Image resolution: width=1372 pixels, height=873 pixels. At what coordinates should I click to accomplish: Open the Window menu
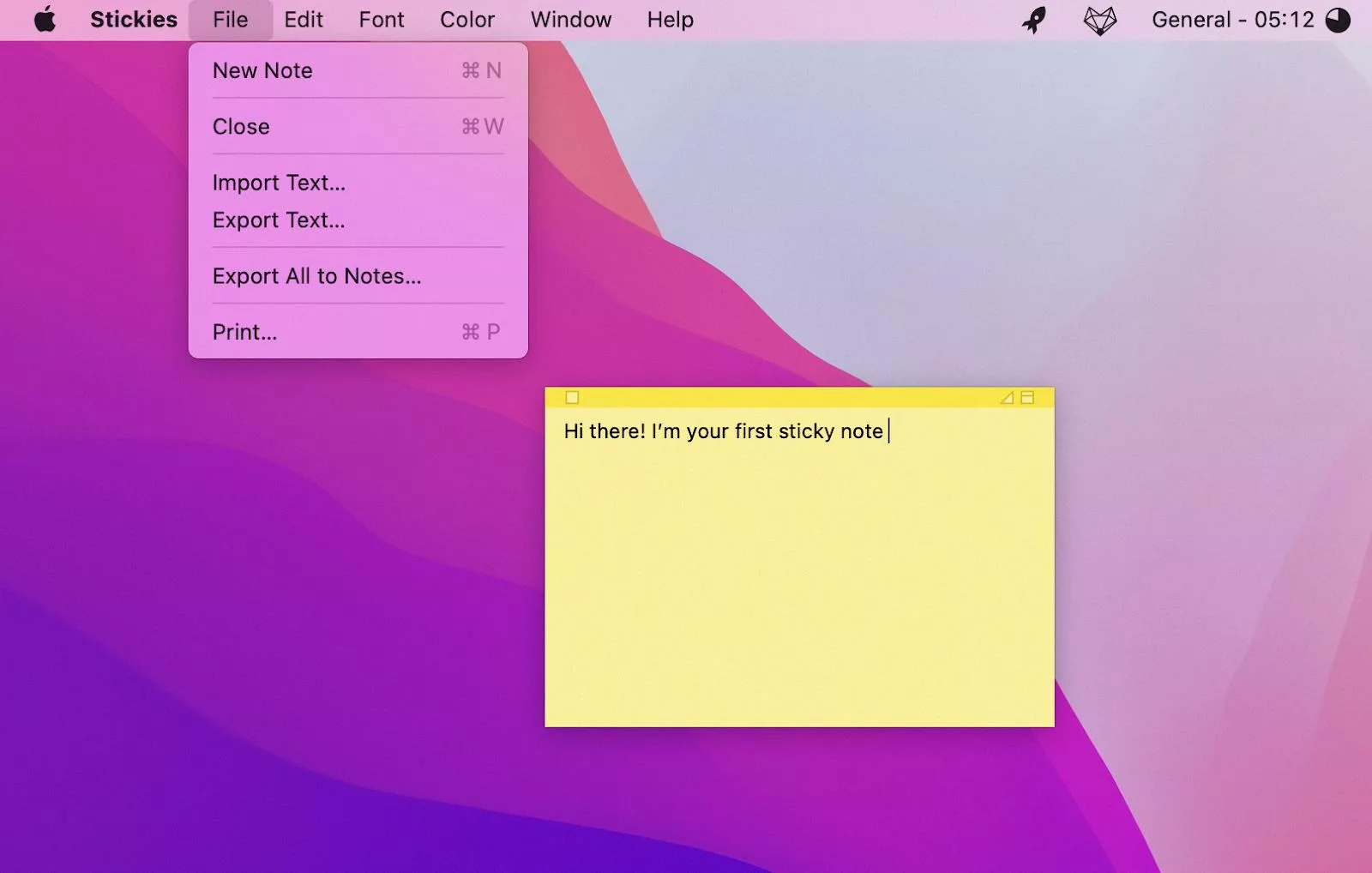570,19
